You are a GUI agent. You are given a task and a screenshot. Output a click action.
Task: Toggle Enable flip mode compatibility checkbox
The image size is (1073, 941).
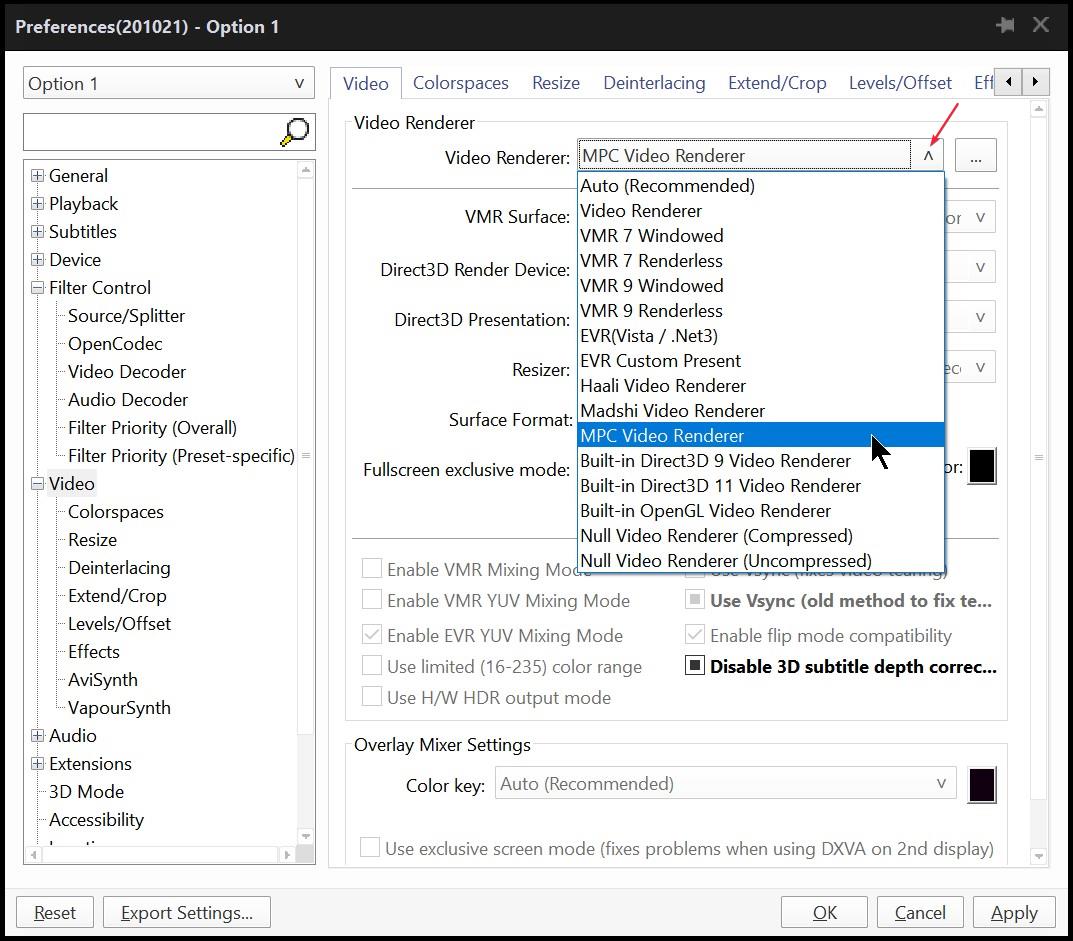point(695,635)
